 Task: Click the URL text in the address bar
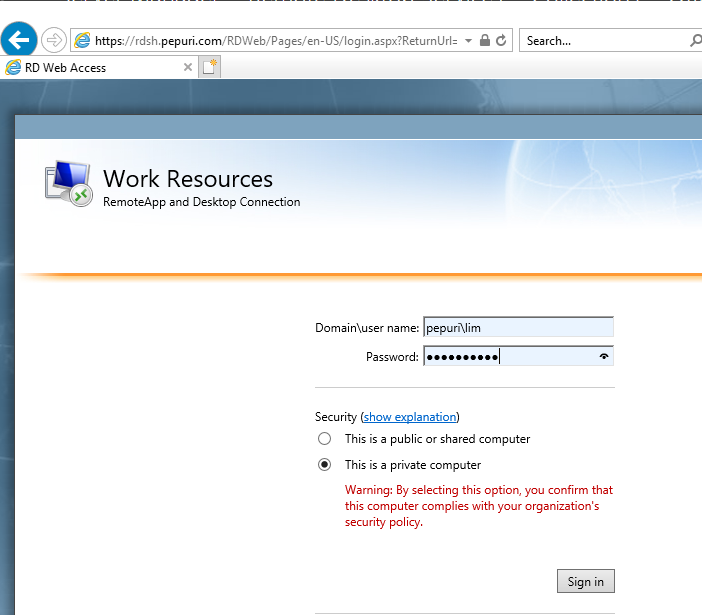point(276,41)
